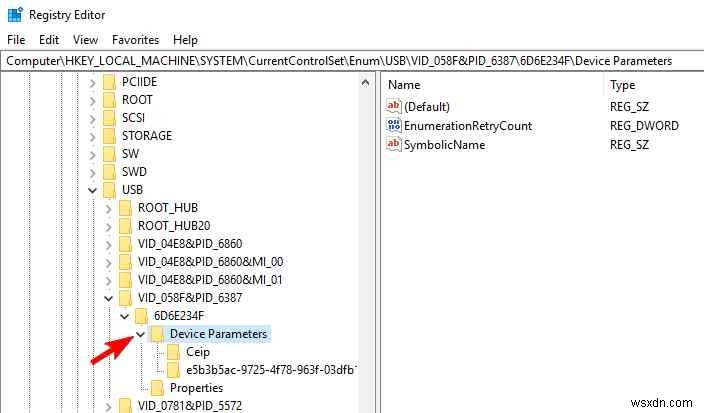704x413 pixels.
Task: Select the VID_058F&PID_6387 key
Action: tap(190, 298)
